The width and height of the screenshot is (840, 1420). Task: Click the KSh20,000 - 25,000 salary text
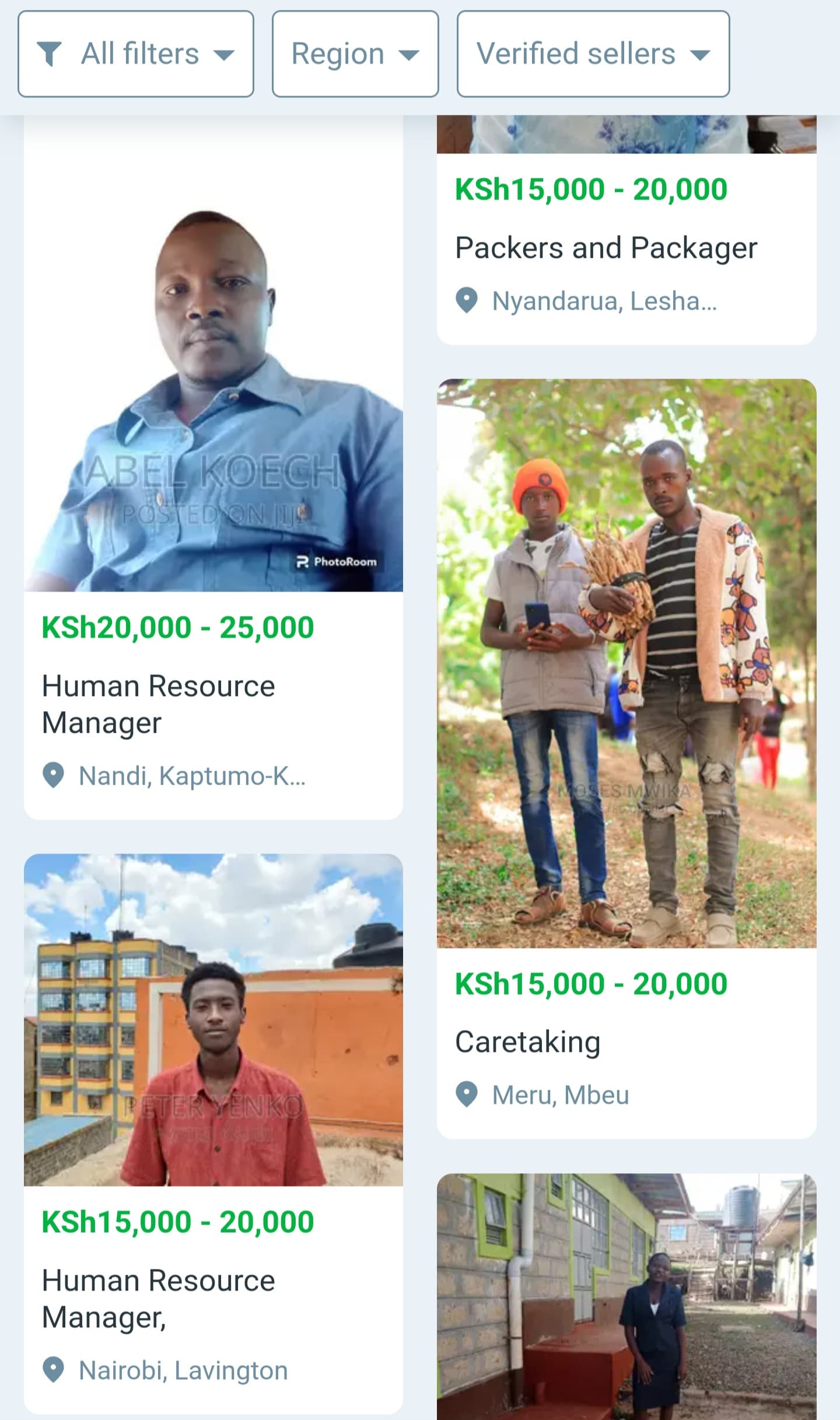click(178, 628)
